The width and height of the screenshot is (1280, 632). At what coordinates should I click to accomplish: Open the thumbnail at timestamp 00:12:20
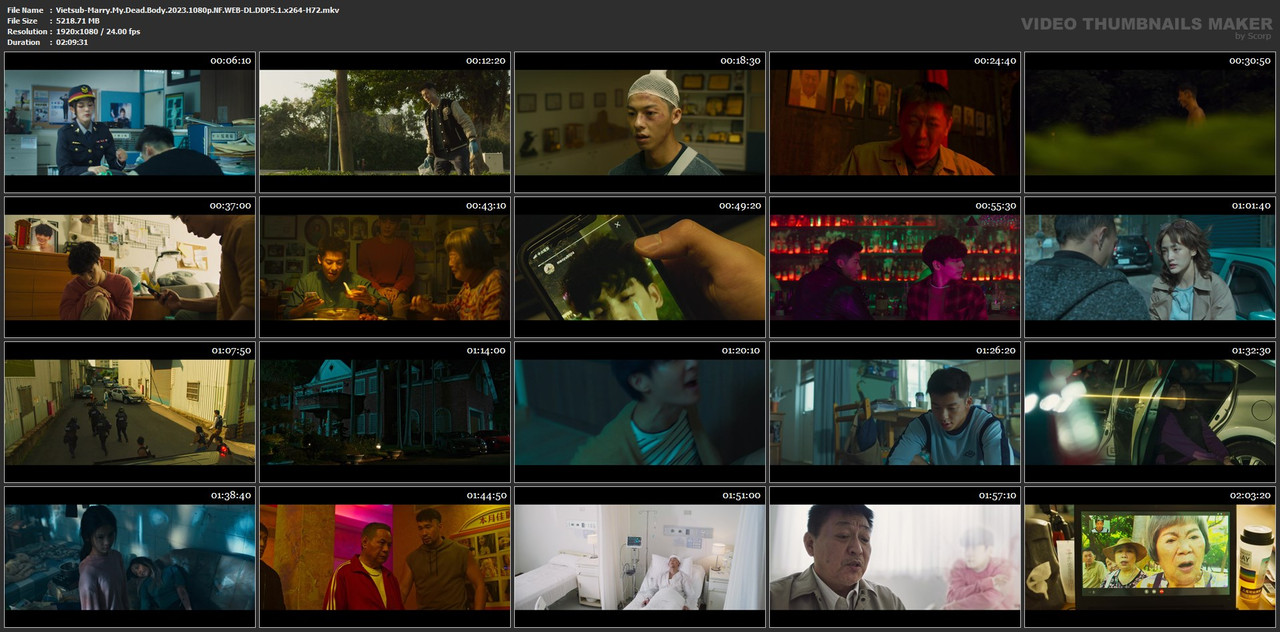tap(385, 122)
